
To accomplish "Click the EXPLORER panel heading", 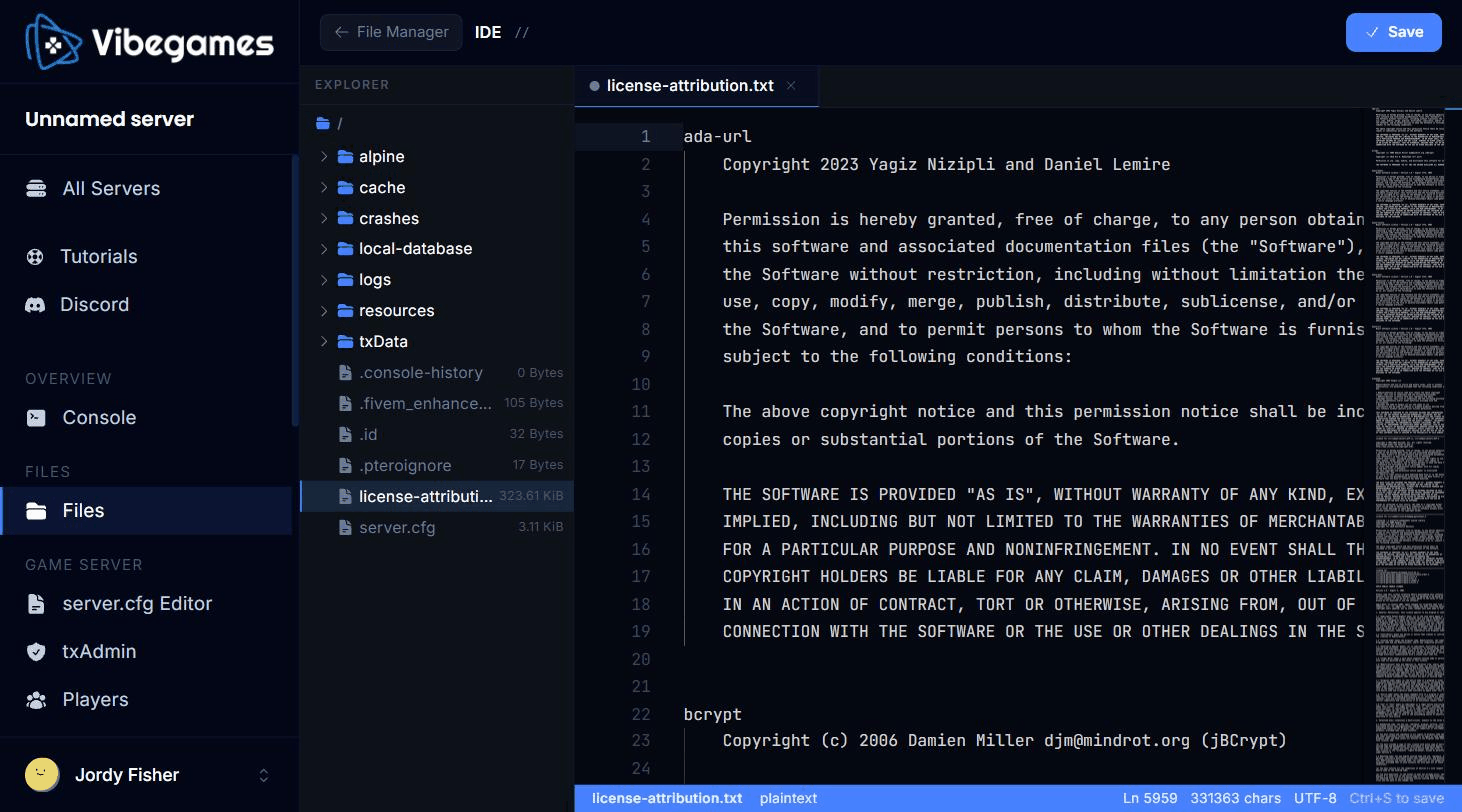I will [352, 85].
